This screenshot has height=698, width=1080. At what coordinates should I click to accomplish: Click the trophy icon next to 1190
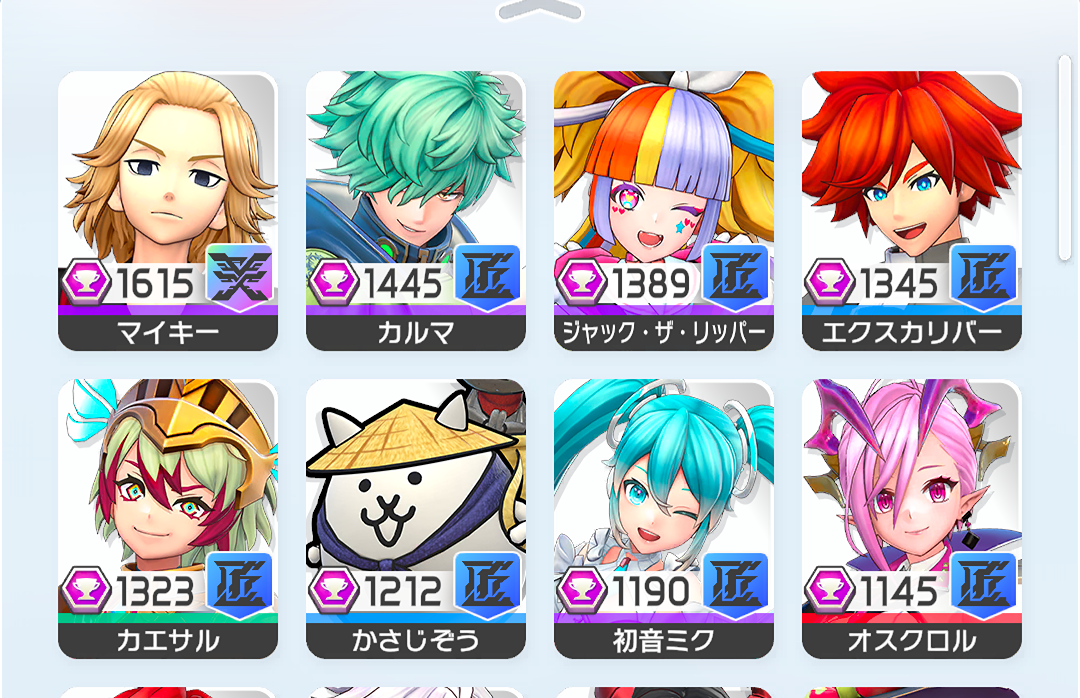(583, 590)
